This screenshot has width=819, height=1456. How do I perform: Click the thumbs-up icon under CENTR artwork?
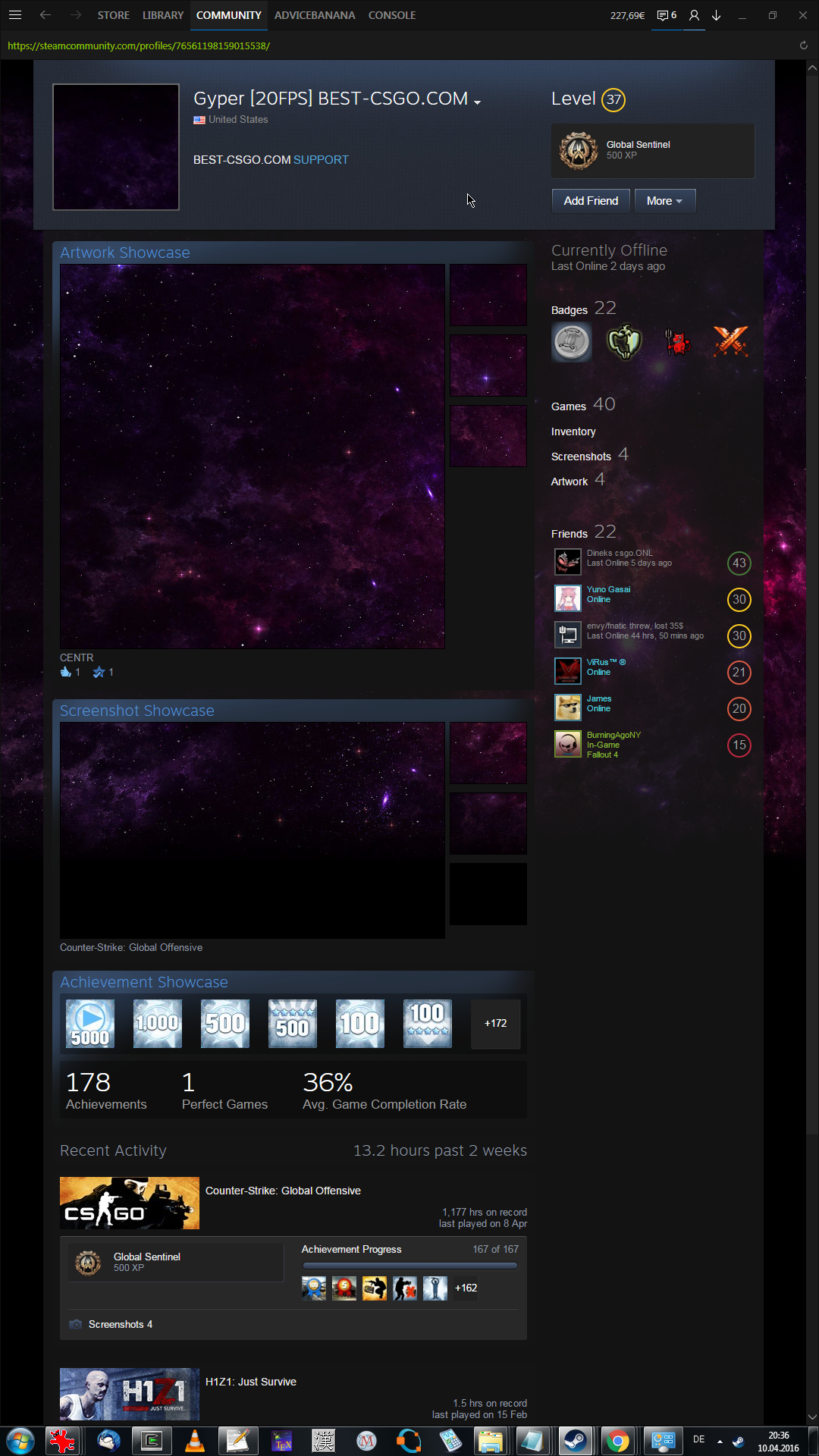point(66,672)
